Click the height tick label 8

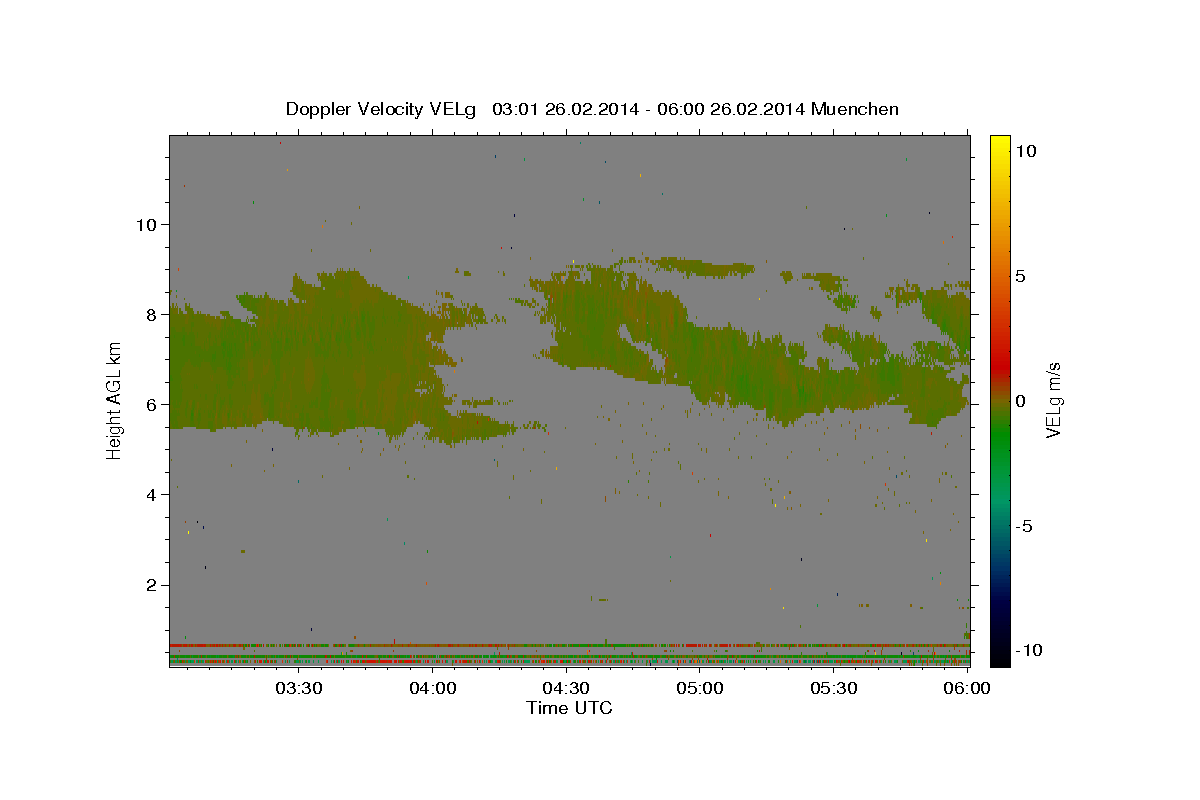pyautogui.click(x=152, y=314)
